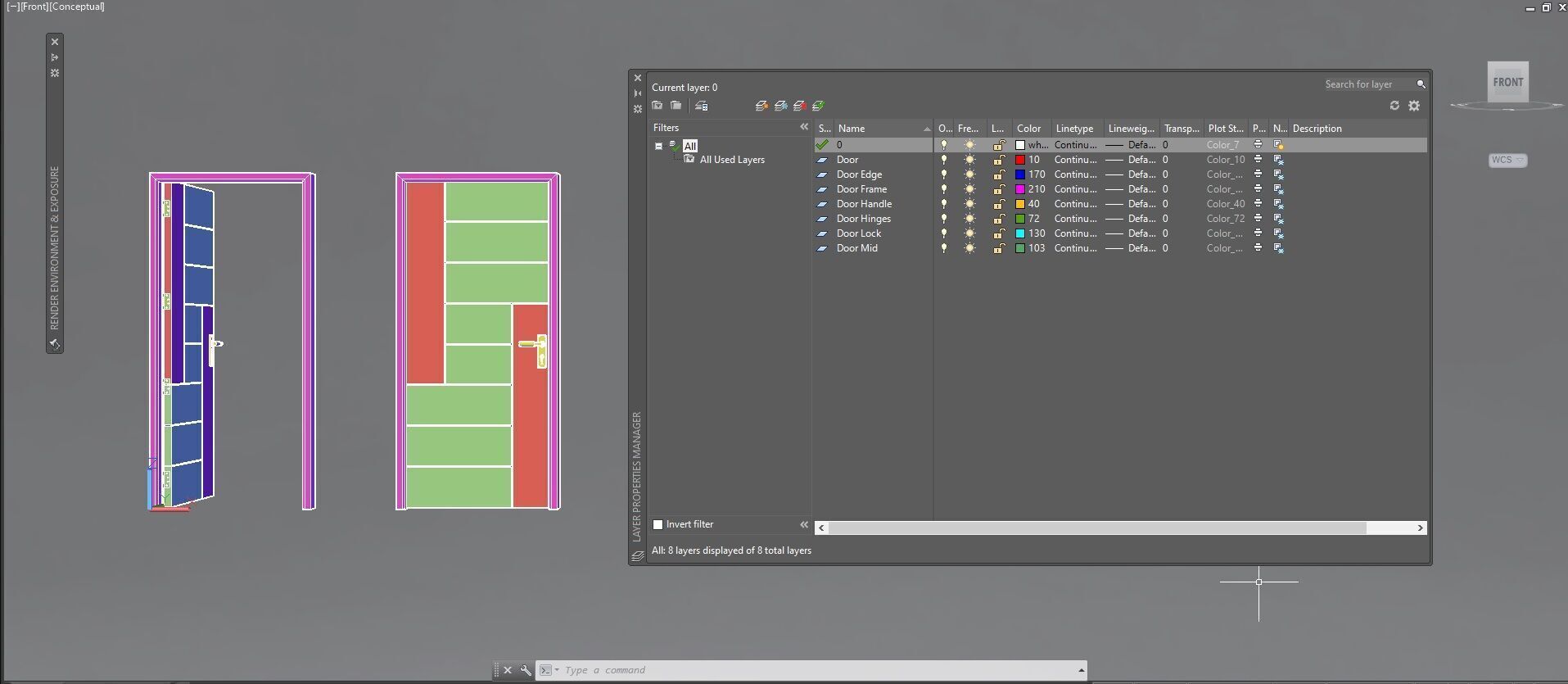This screenshot has height=684, width=1568.
Task: Change the Door layer red color swatch
Action: tap(1020, 160)
